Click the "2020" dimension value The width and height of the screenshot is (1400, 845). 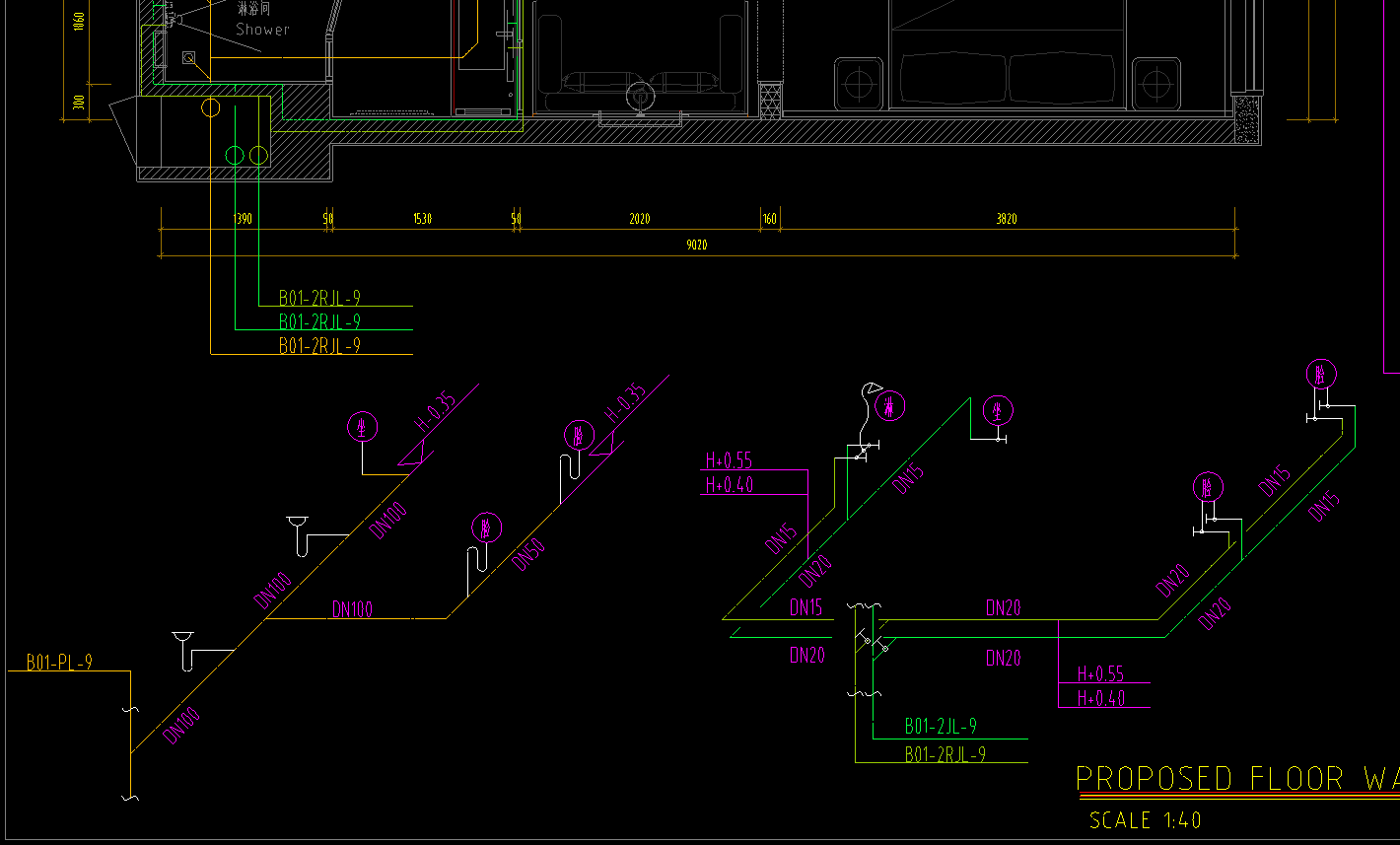[640, 219]
